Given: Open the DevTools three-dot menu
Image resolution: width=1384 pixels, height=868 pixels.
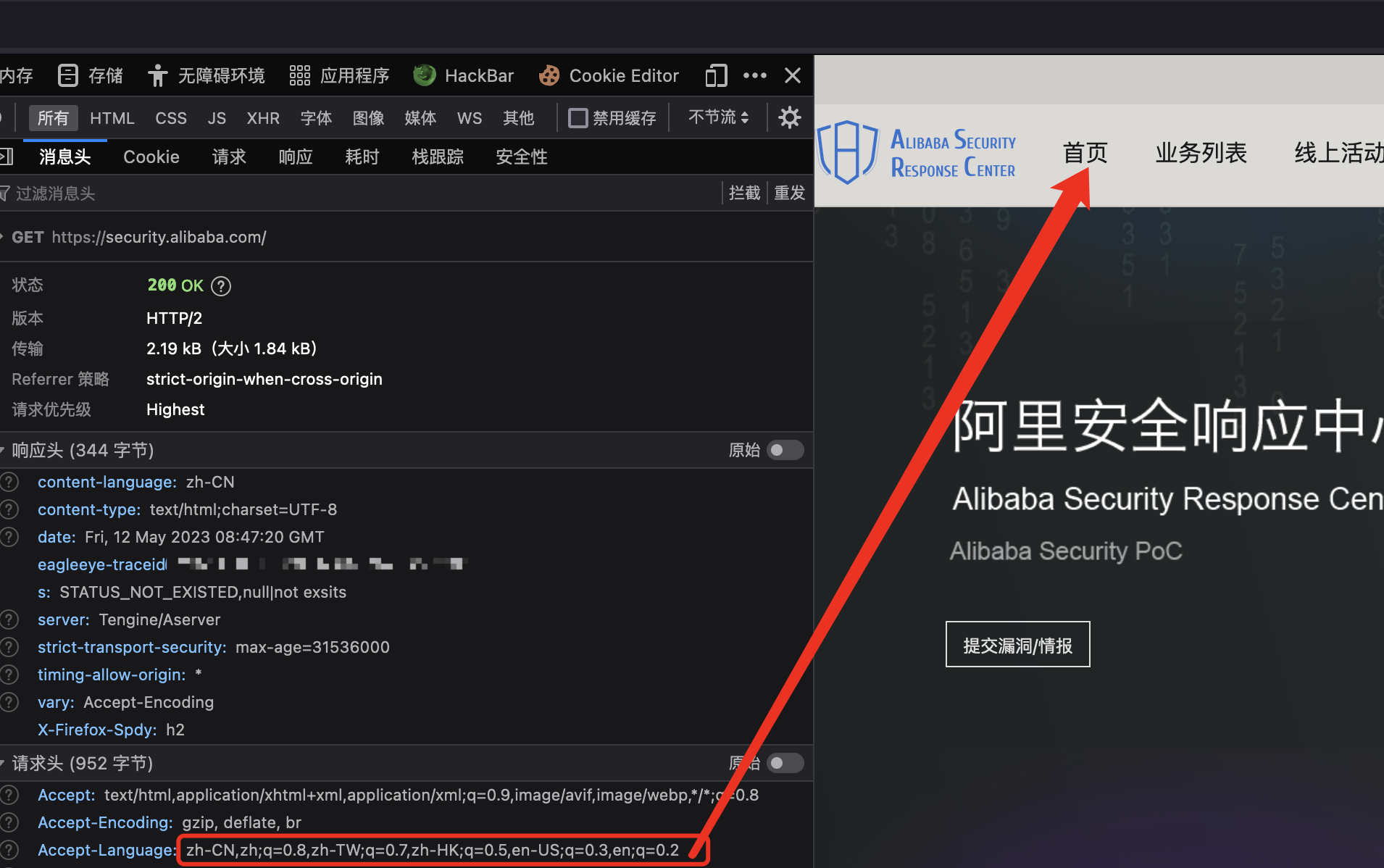Looking at the screenshot, I should (754, 75).
